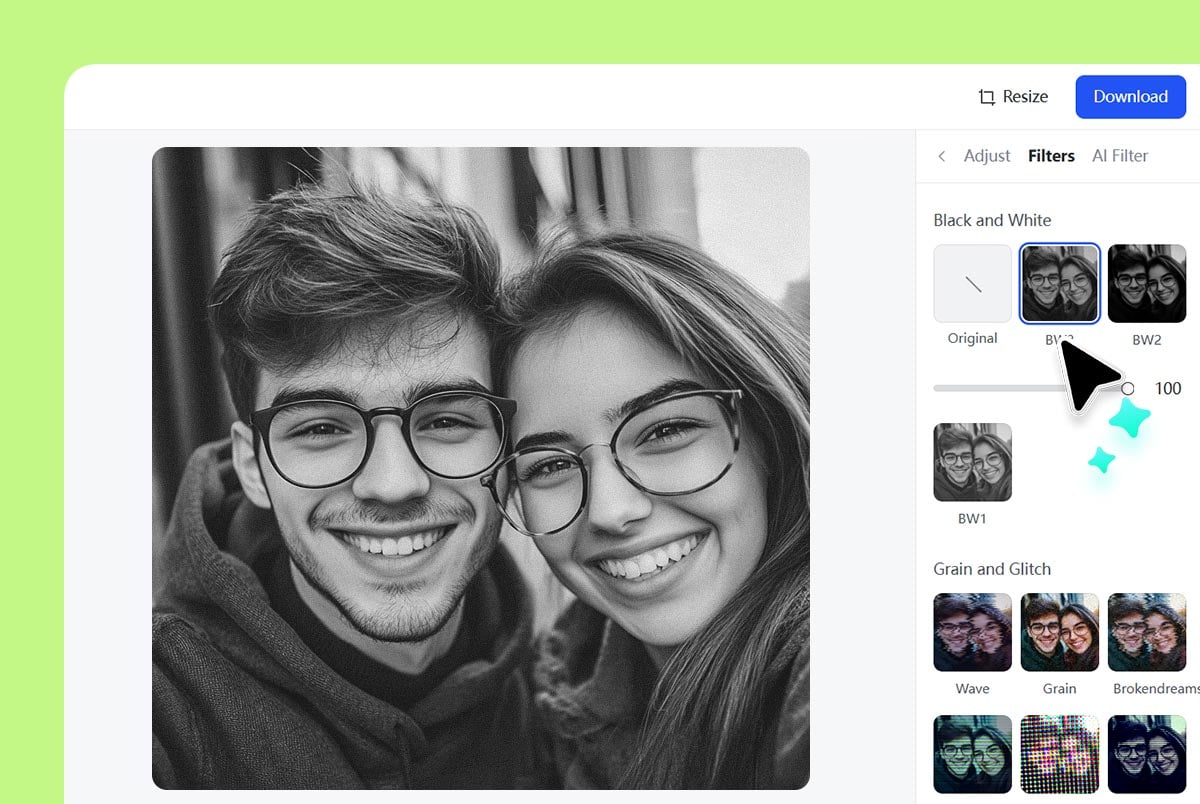Switch to the Adjust tab
The width and height of the screenshot is (1200, 804).
(987, 156)
